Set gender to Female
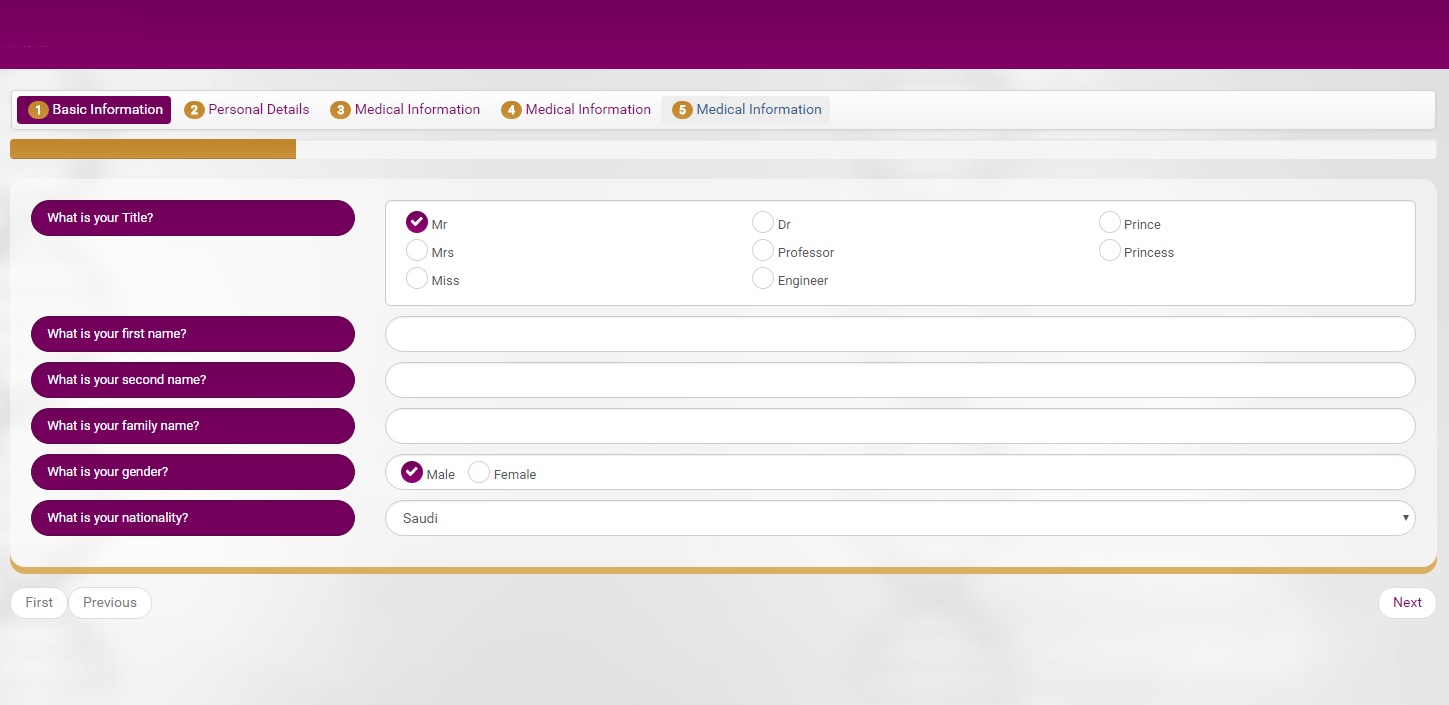Screen dimensions: 1449x705 pos(479,472)
